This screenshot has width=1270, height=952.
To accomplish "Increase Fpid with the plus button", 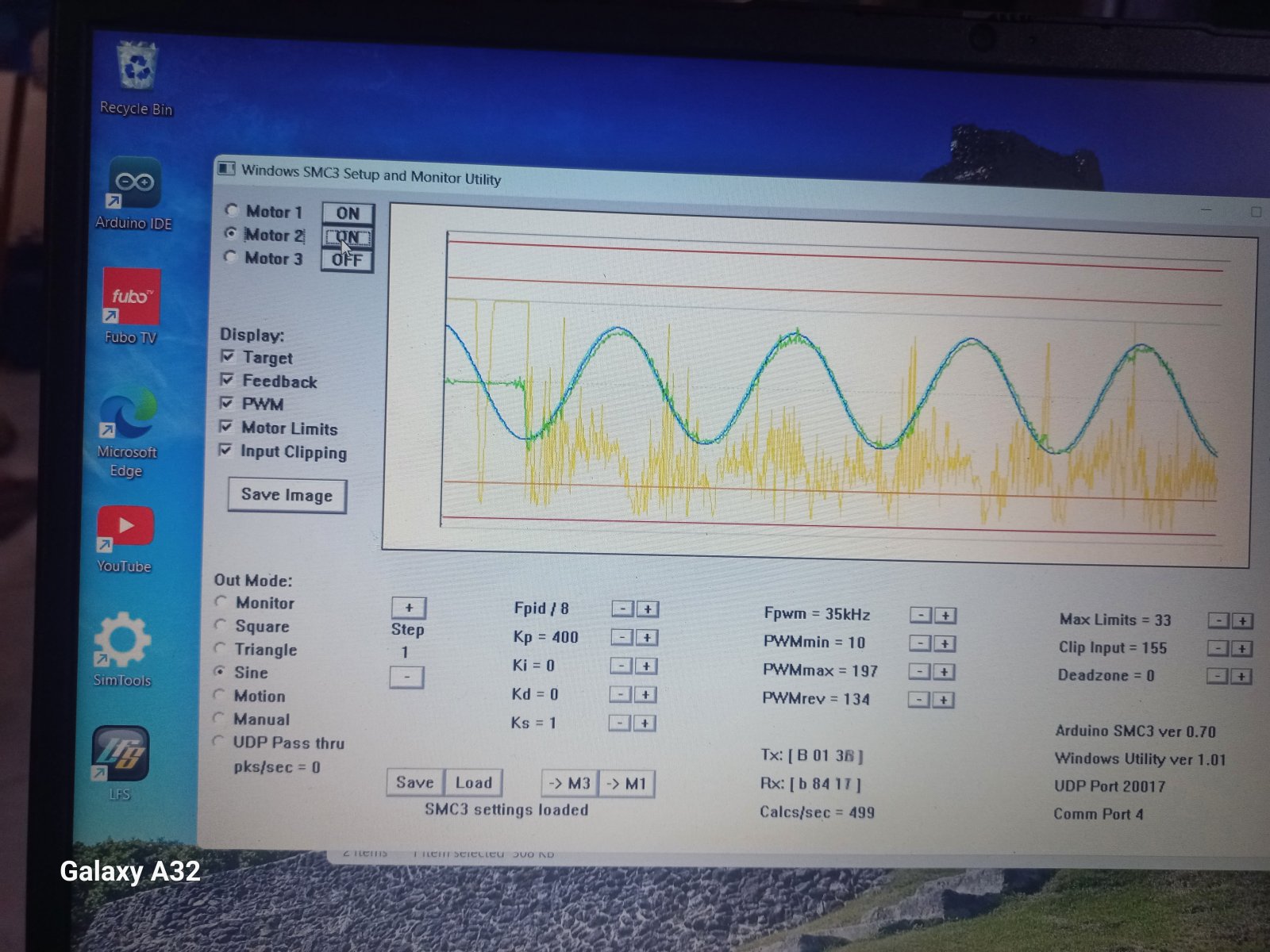I will 648,609.
